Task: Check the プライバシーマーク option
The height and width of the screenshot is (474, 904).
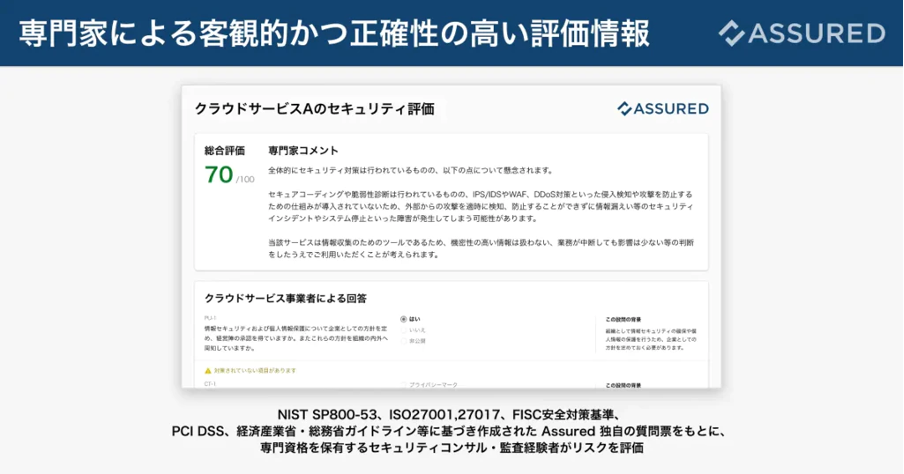Action: coord(404,385)
